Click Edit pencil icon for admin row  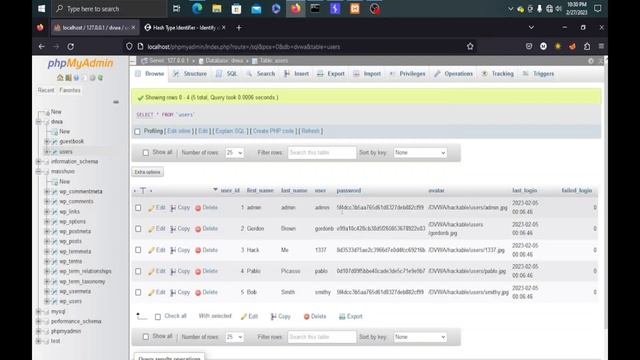coord(151,208)
